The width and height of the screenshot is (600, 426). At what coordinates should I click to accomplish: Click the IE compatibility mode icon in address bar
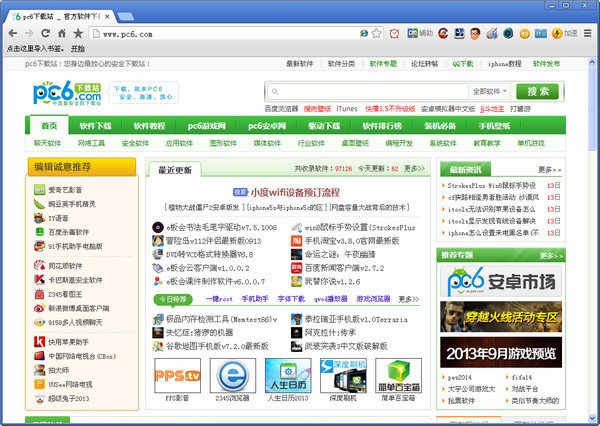coord(364,34)
